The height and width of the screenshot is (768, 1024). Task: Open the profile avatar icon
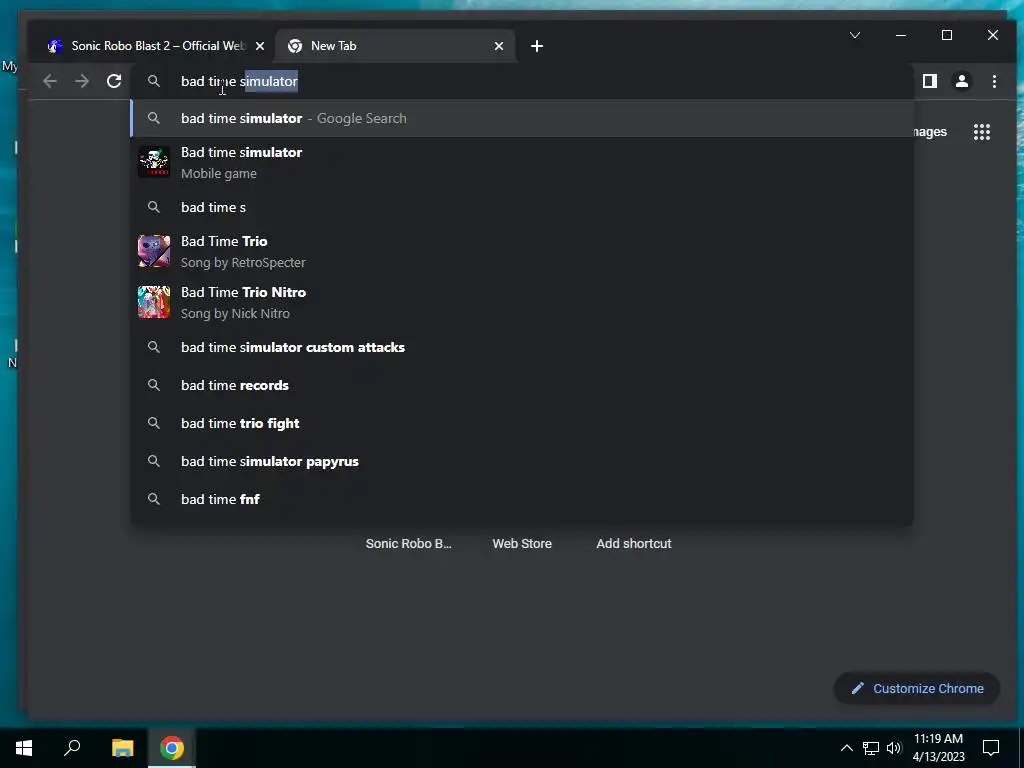(x=961, y=81)
